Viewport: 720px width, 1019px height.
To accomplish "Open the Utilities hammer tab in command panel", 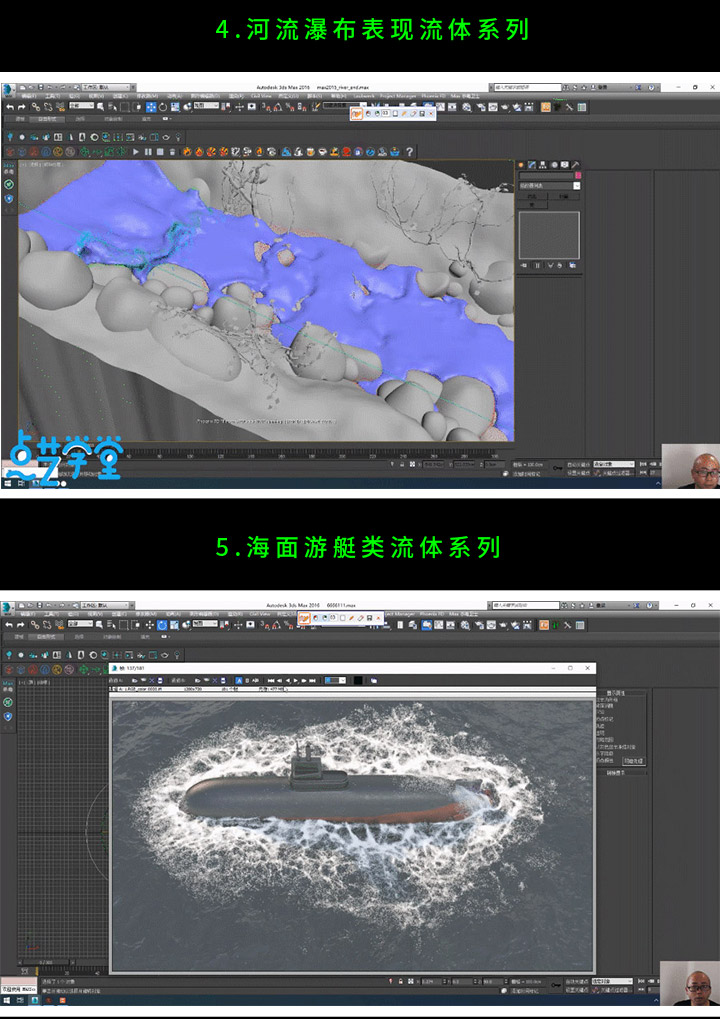I will pos(577,165).
